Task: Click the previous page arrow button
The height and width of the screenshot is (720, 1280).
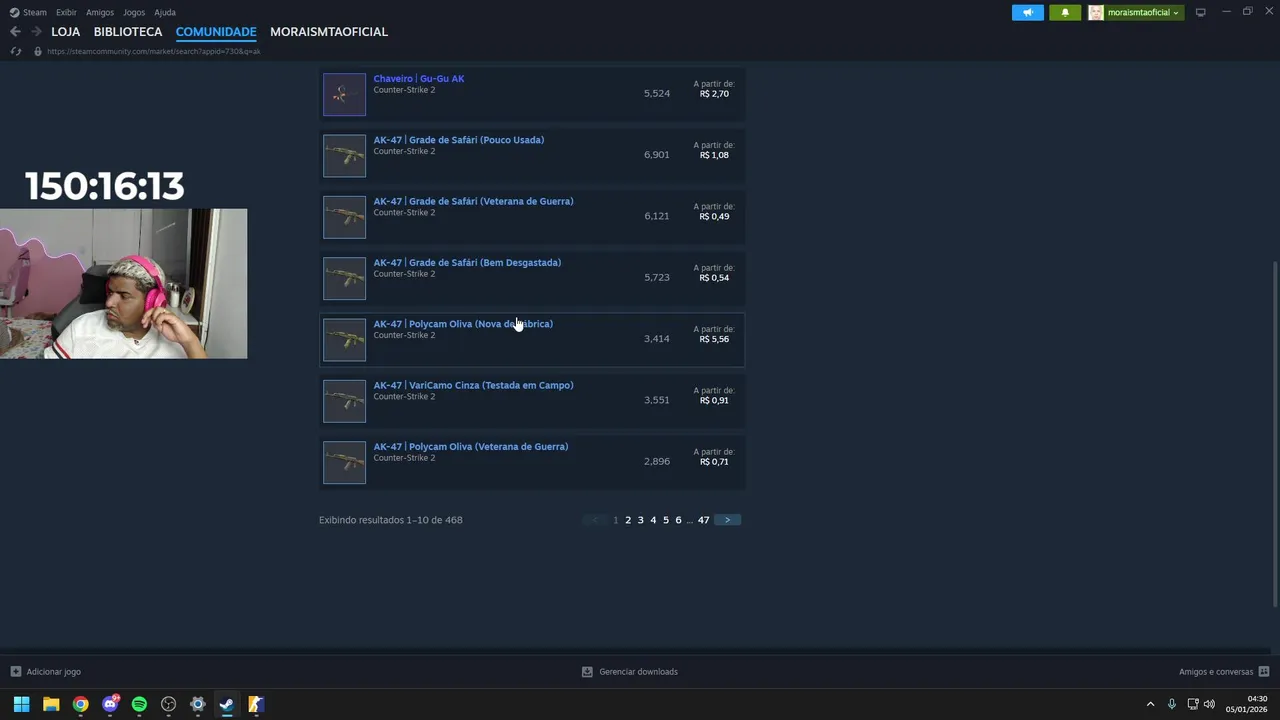Action: tap(595, 520)
